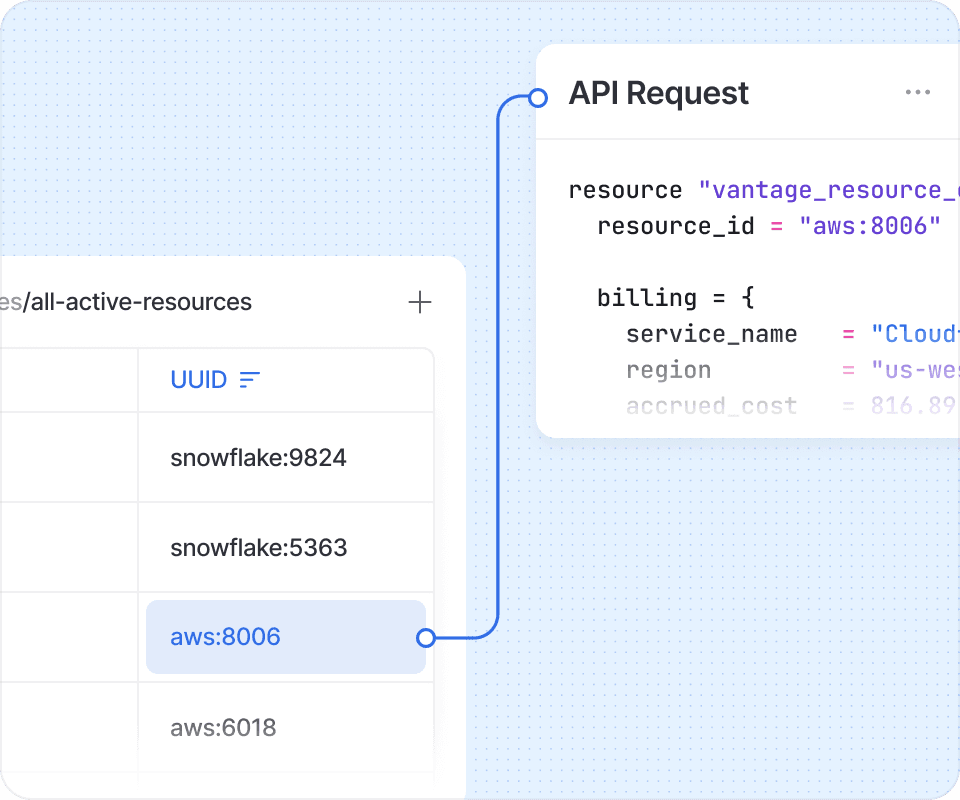Click the region key in the code
The height and width of the screenshot is (800, 960).
[x=668, y=370]
